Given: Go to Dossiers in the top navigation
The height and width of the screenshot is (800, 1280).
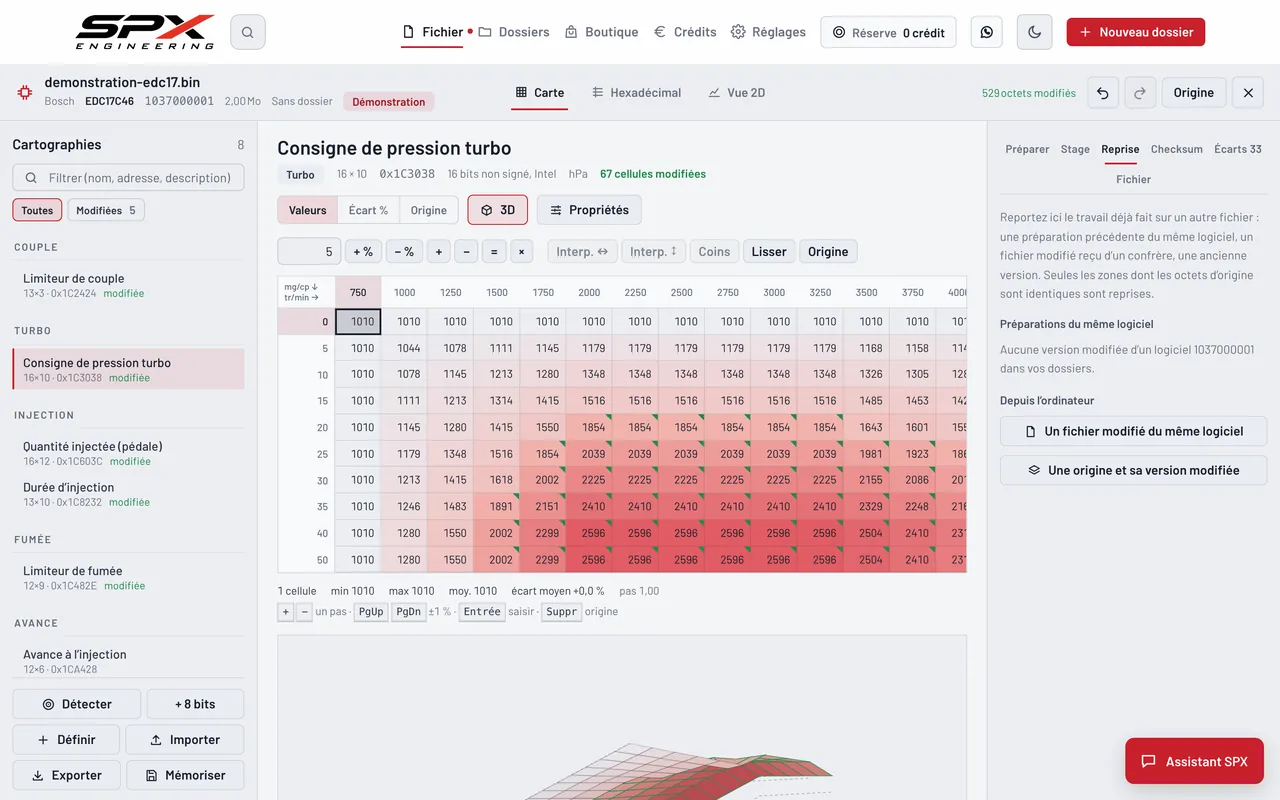Looking at the screenshot, I should click(514, 32).
